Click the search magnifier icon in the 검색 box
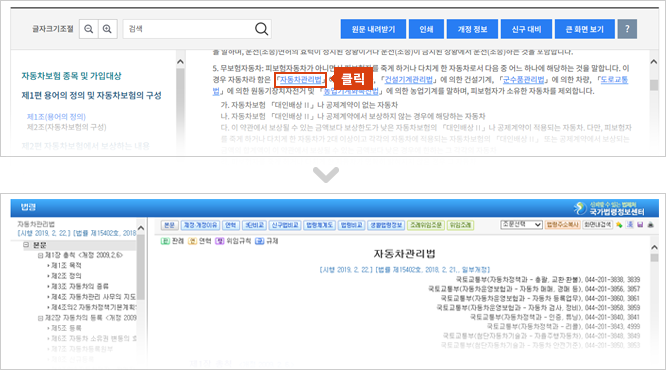This screenshot has height=370, width=666. pyautogui.click(x=261, y=29)
